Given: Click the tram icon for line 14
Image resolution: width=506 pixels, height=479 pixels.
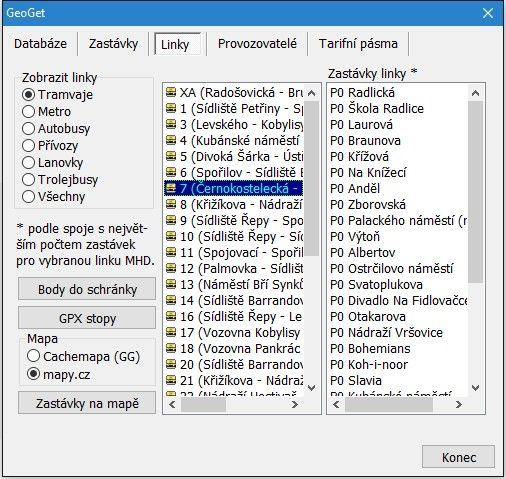Looking at the screenshot, I should click(x=171, y=300).
